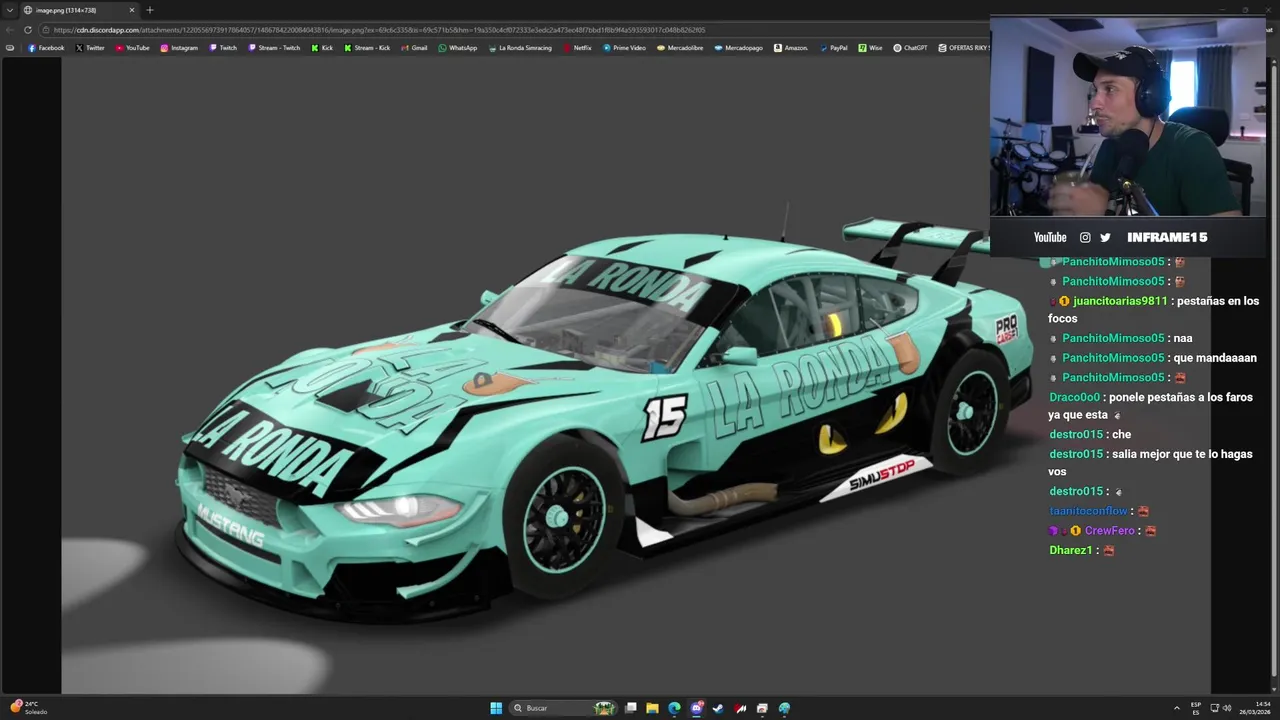Open the ESP language switcher
This screenshot has height=720, width=1280.
(1196, 708)
